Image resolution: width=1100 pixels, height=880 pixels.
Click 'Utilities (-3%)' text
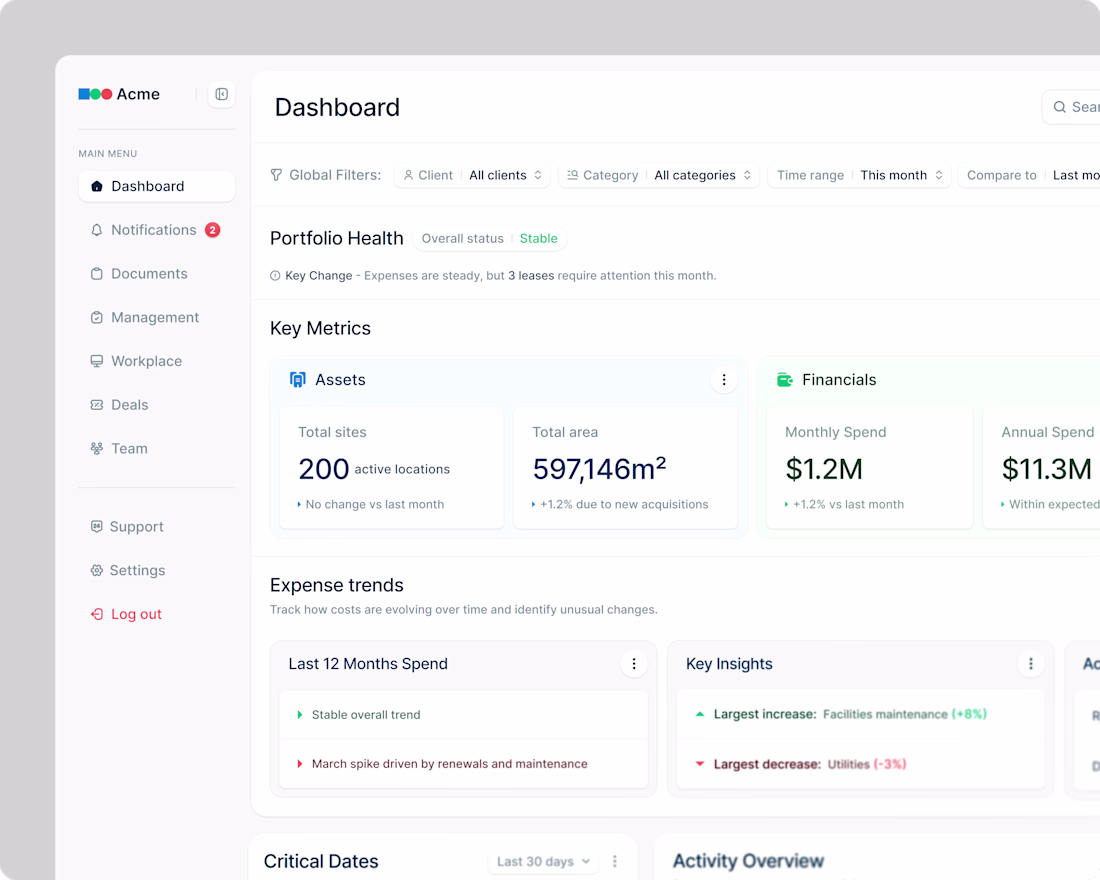click(x=867, y=764)
